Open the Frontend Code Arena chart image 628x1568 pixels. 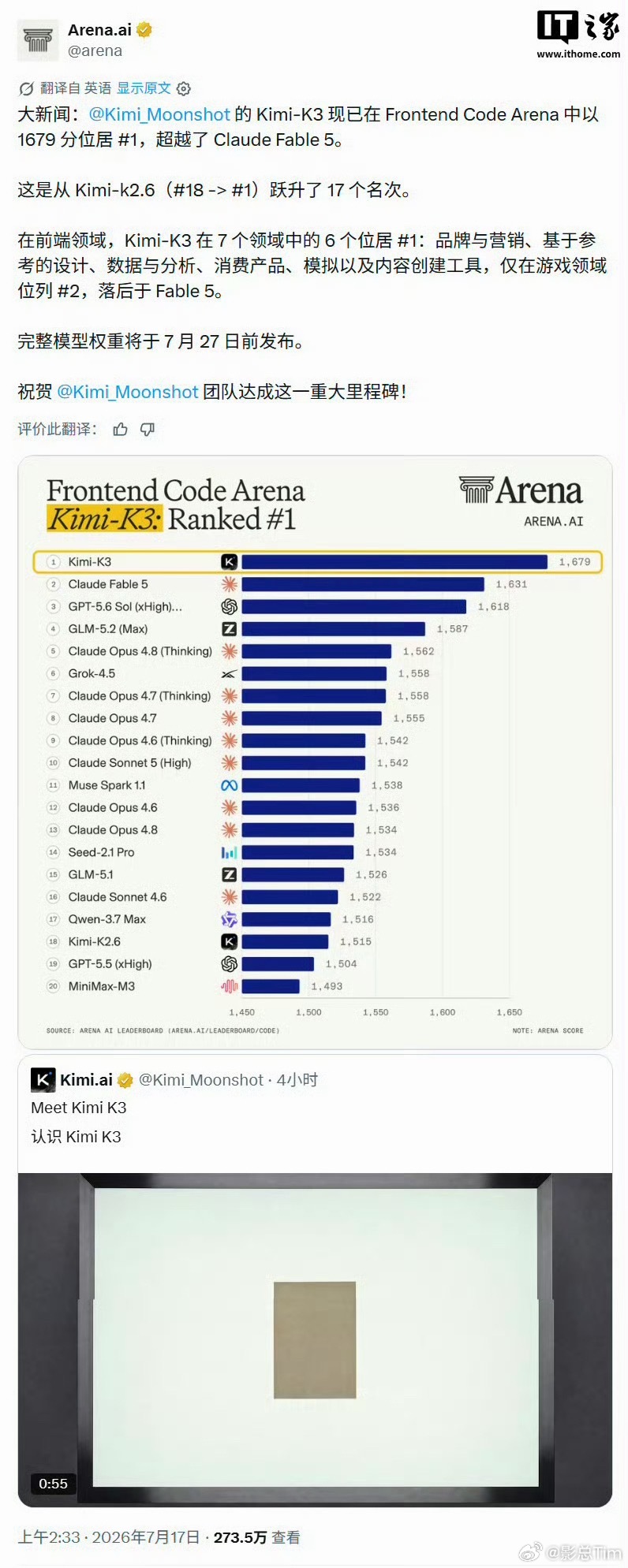[x=315, y=752]
